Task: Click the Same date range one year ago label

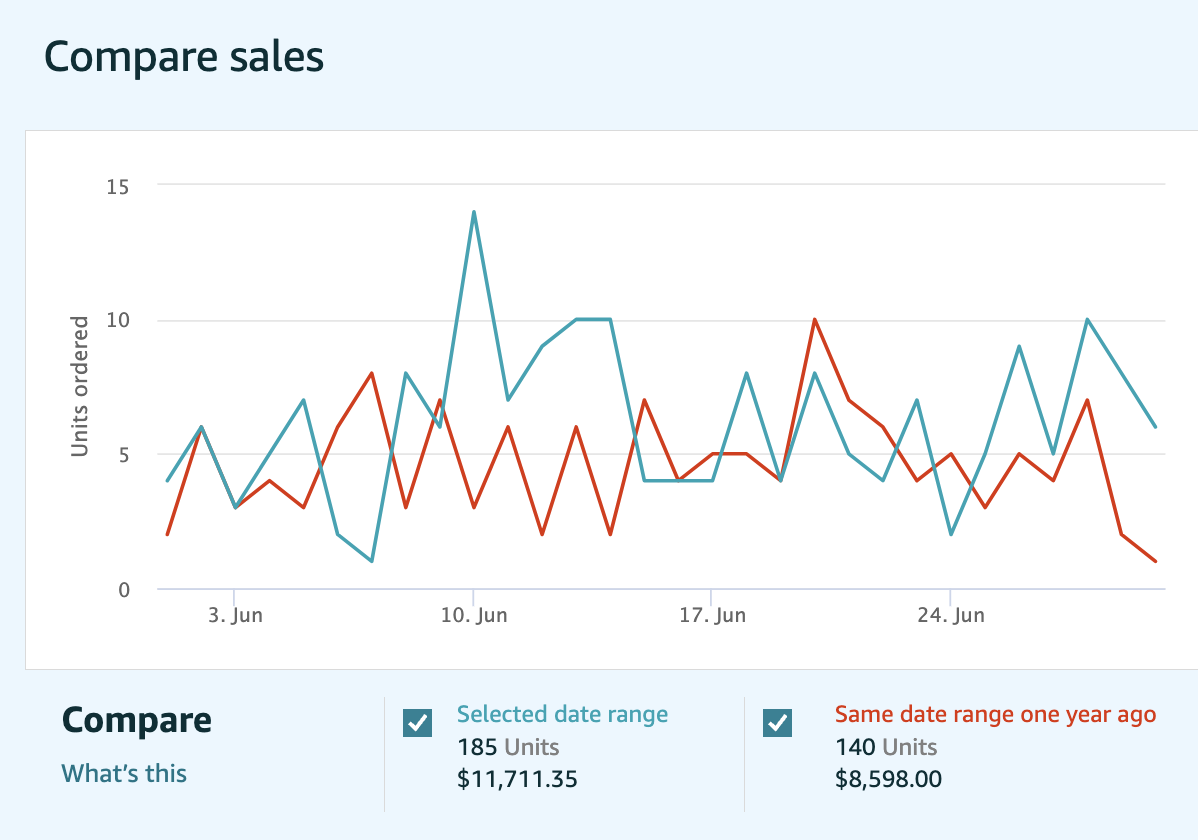Action: click(x=995, y=714)
